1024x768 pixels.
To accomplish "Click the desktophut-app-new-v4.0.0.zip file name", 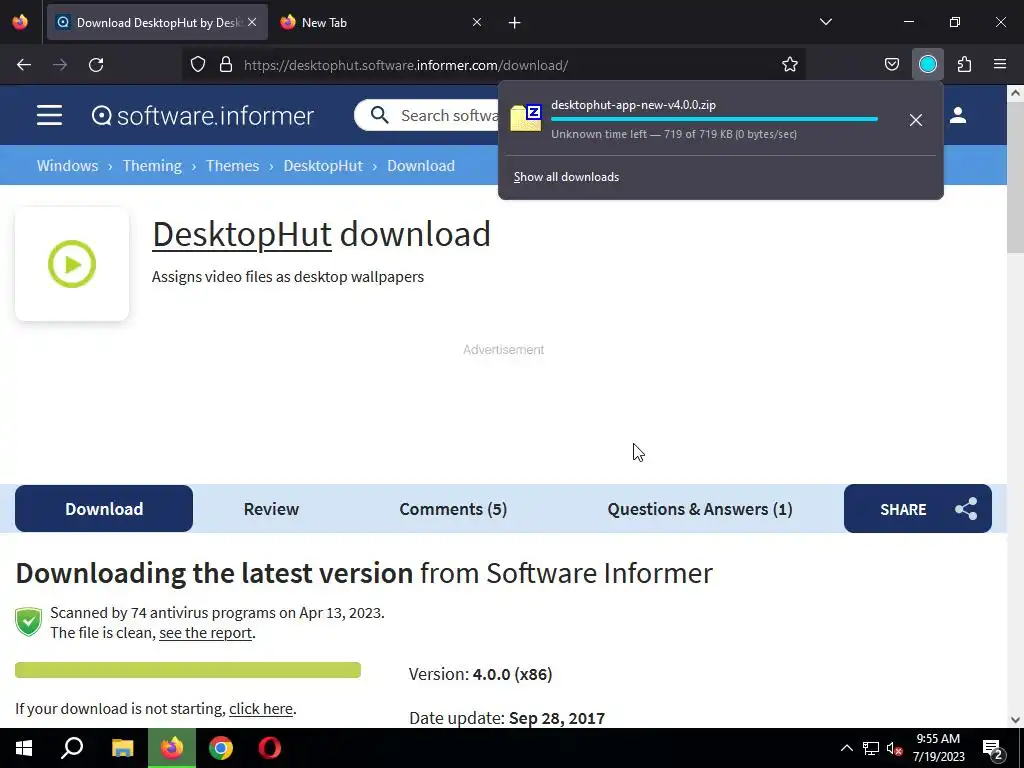I will tap(633, 104).
